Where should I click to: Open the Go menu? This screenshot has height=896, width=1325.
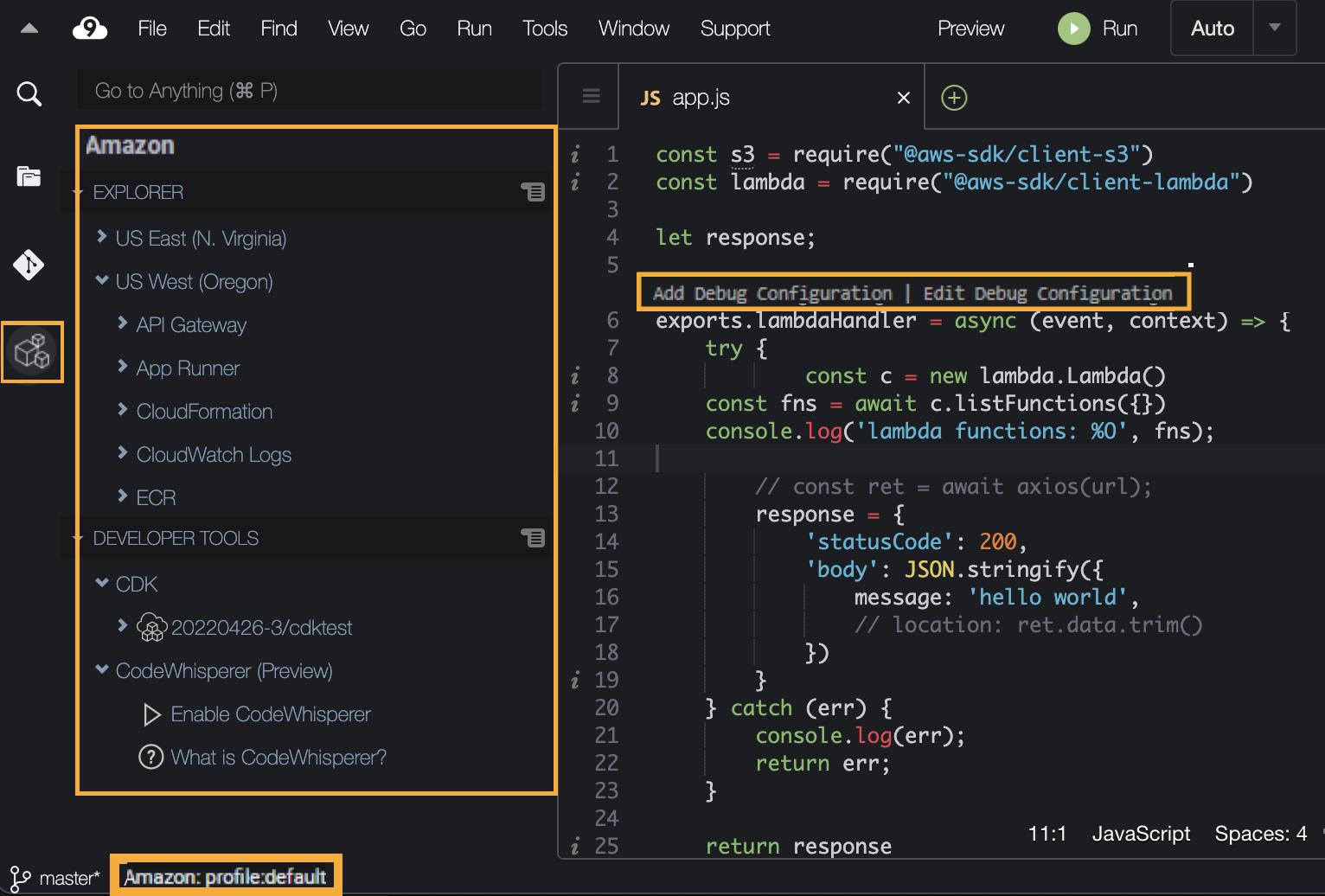[413, 29]
